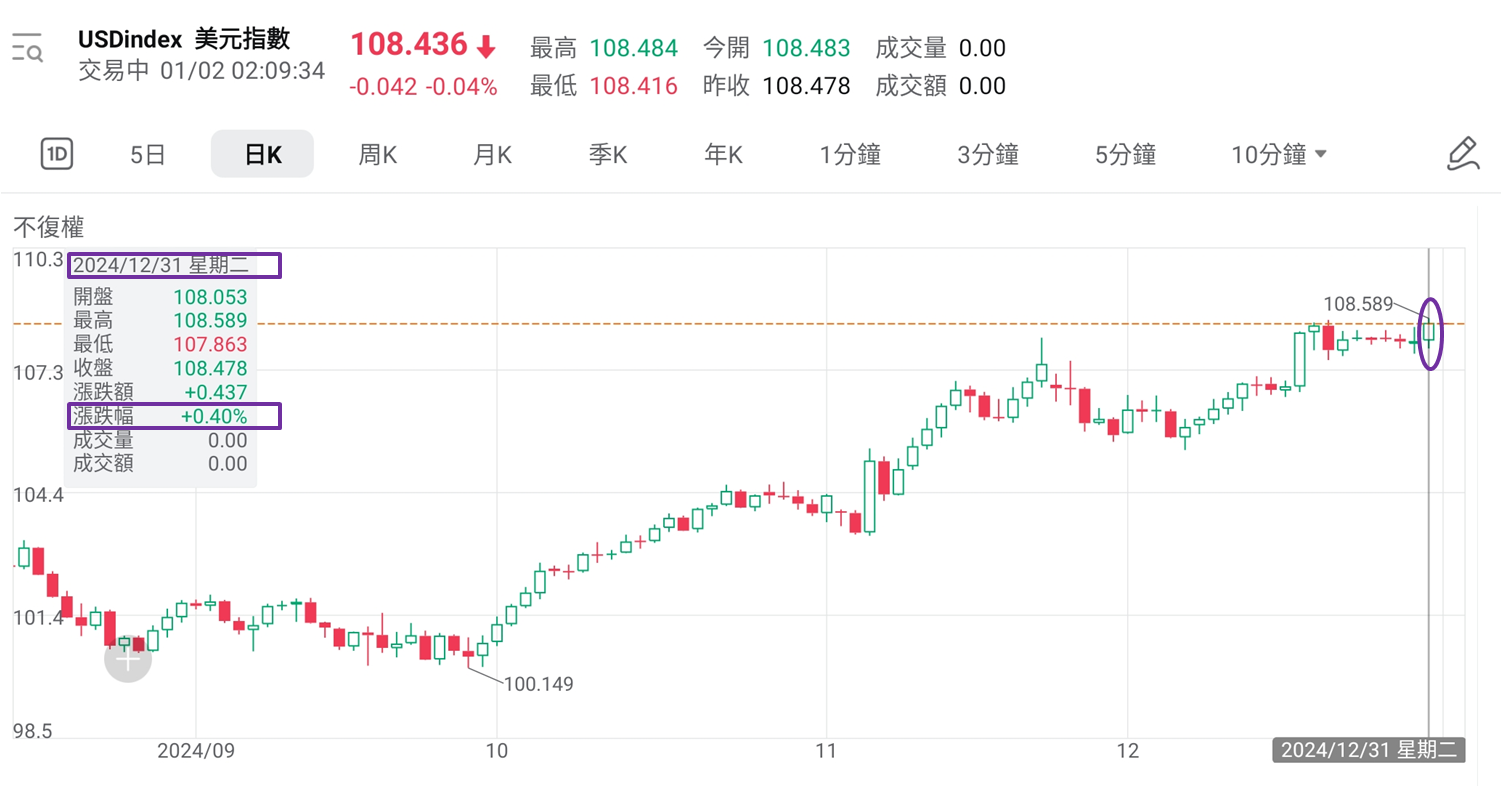Tap the gray plus circle on chart

point(128,659)
